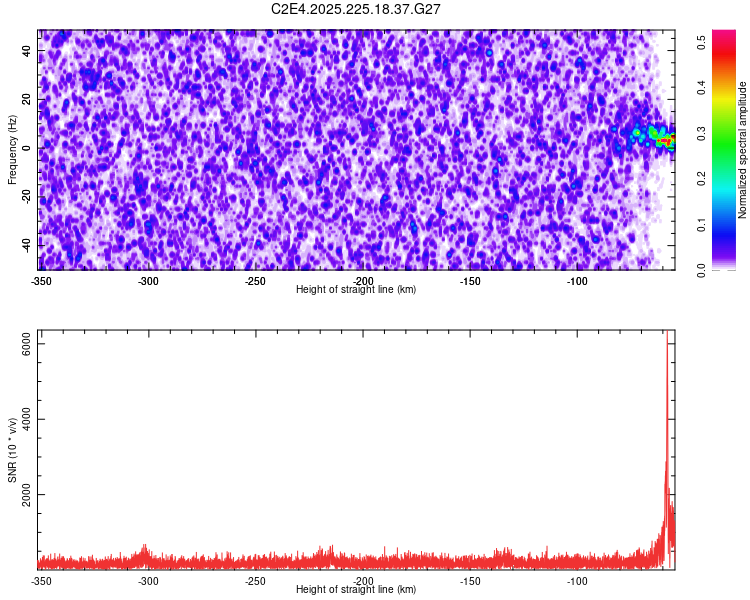Viewport: 750px width, 600px height.
Task: Click the Normalized spectral amplitude label
Action: [x=742, y=150]
